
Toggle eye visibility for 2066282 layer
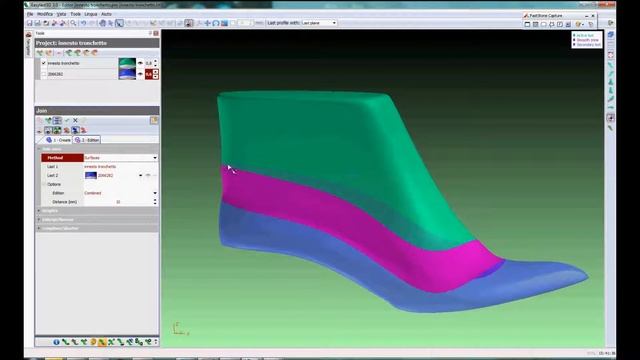pyautogui.click(x=140, y=74)
